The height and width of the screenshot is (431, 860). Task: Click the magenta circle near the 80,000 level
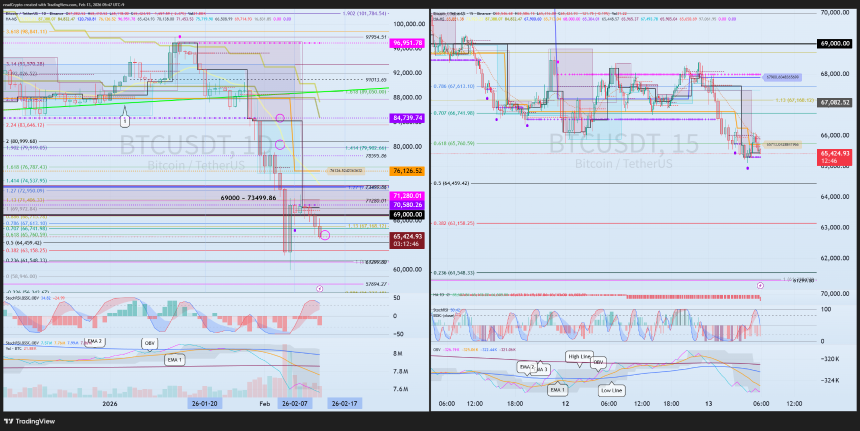pyautogui.click(x=280, y=145)
